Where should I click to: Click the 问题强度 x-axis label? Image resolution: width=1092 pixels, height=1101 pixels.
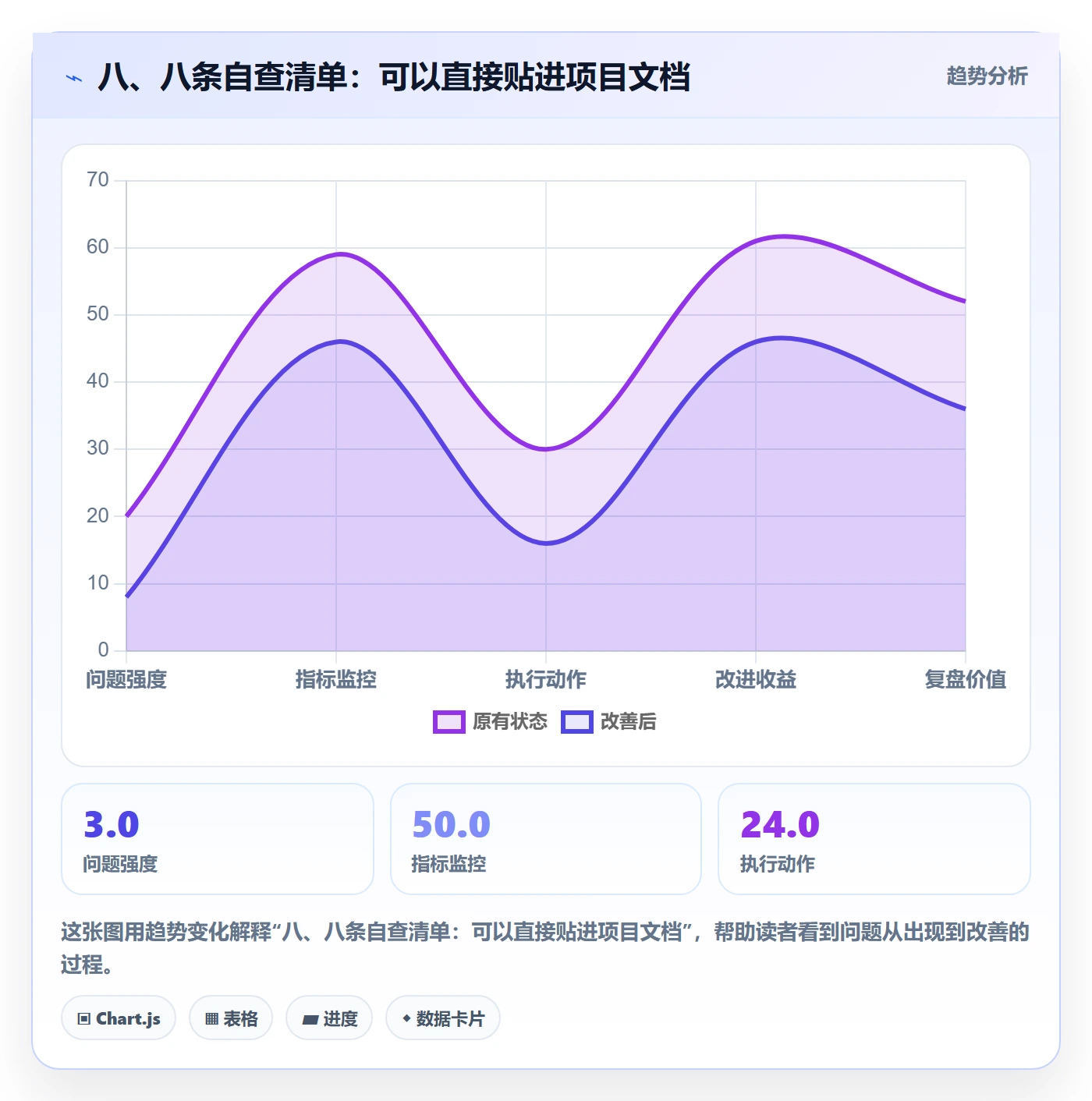pyautogui.click(x=126, y=680)
